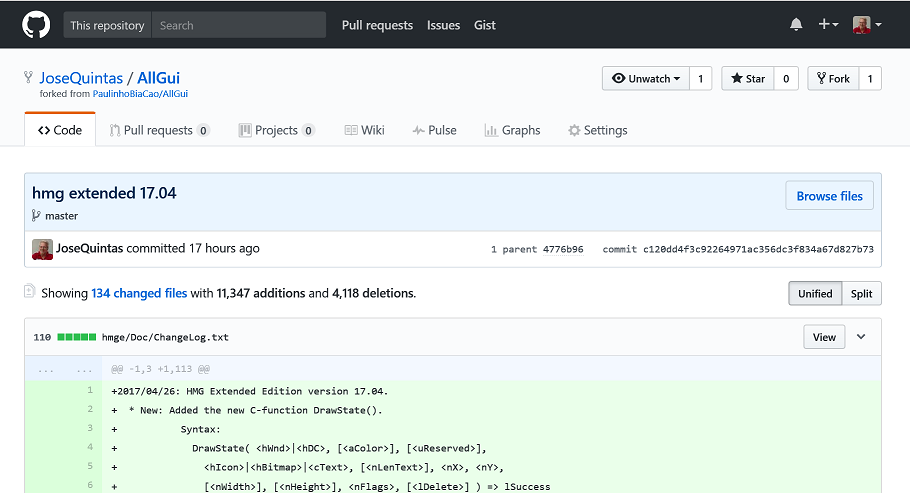
Task: Click Browse files button
Action: [x=829, y=196]
